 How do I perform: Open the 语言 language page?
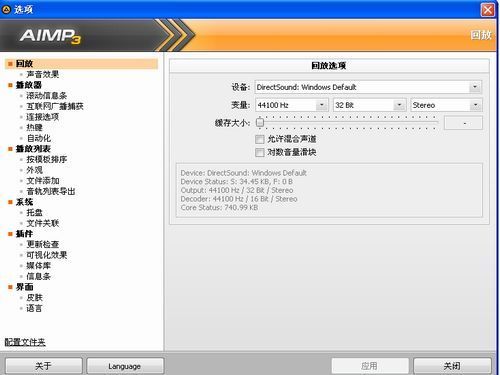click(35, 308)
